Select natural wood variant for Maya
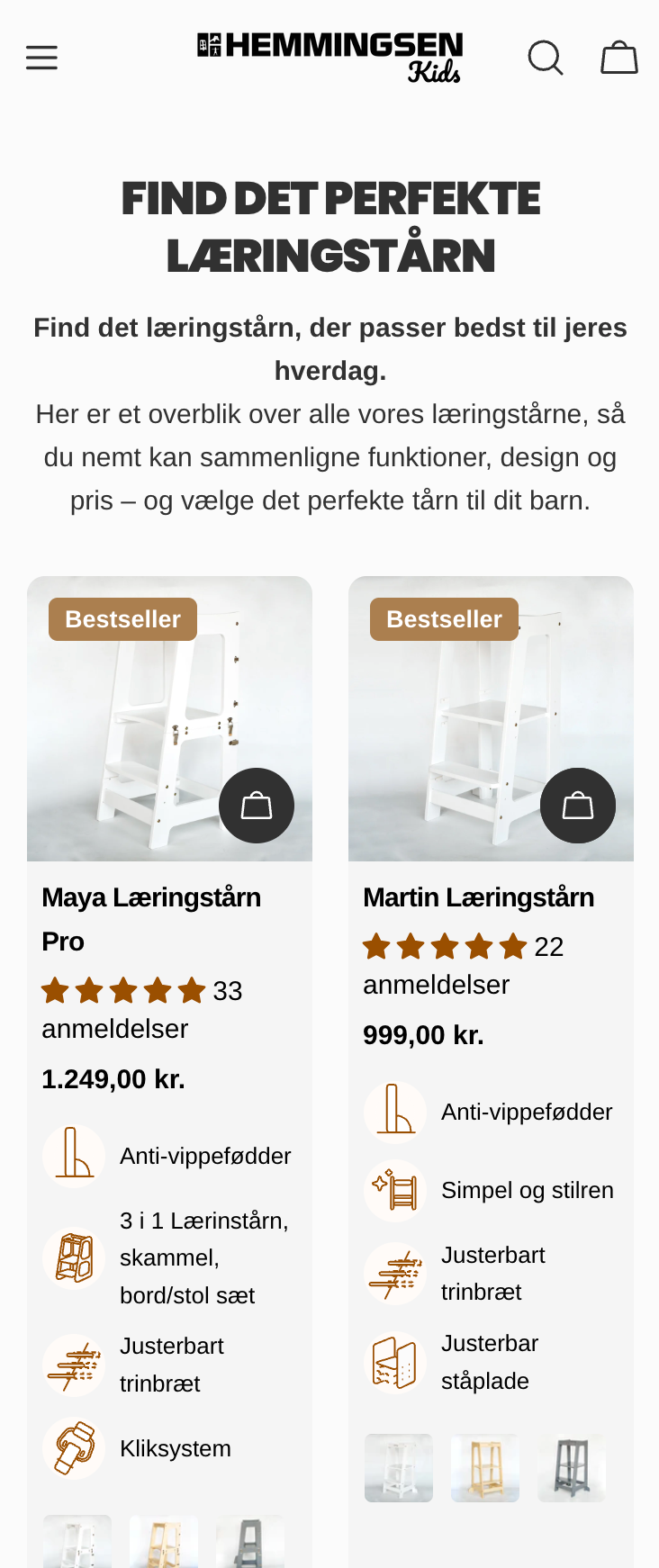 (x=164, y=1541)
